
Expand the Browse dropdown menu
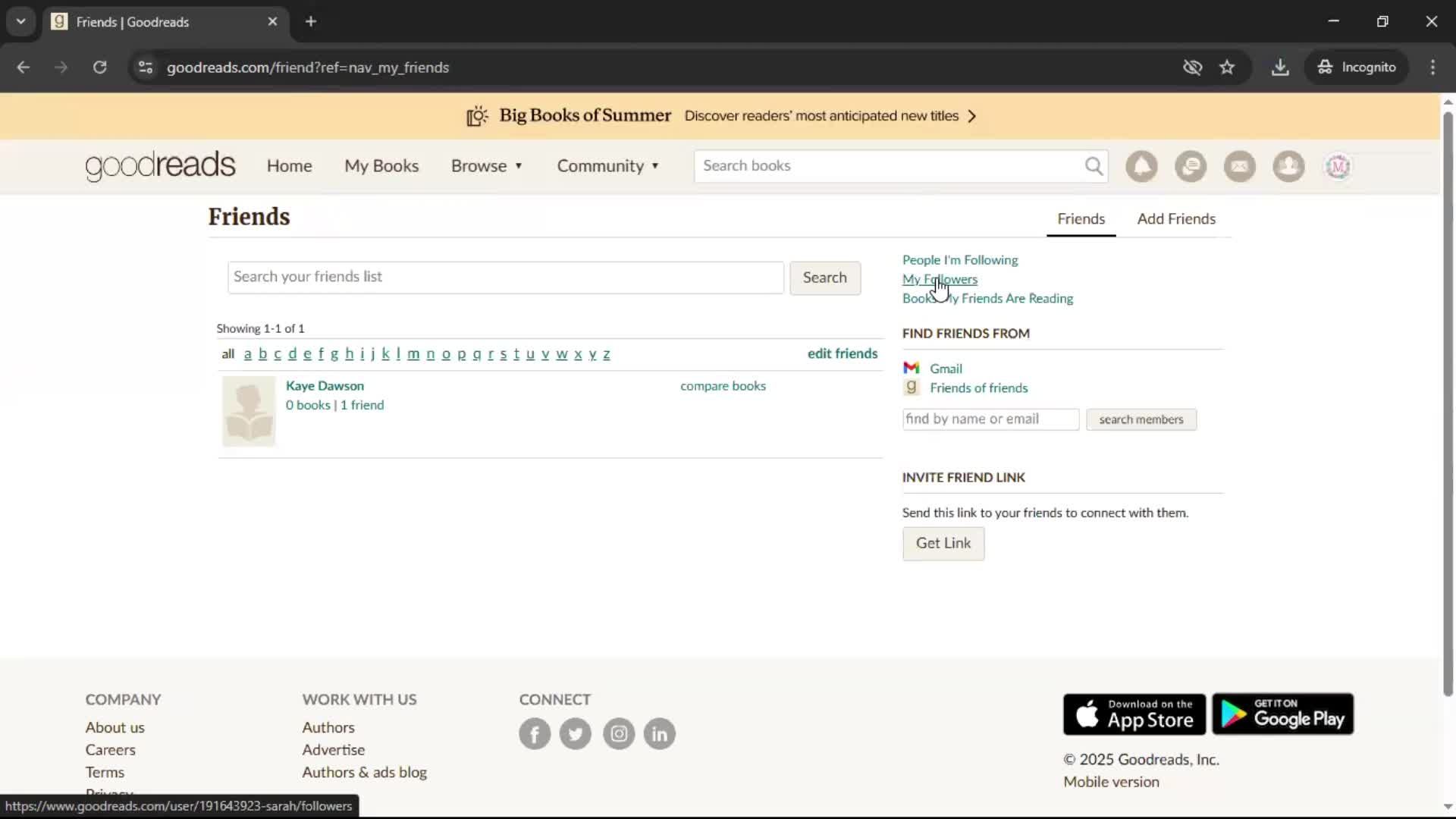487,166
